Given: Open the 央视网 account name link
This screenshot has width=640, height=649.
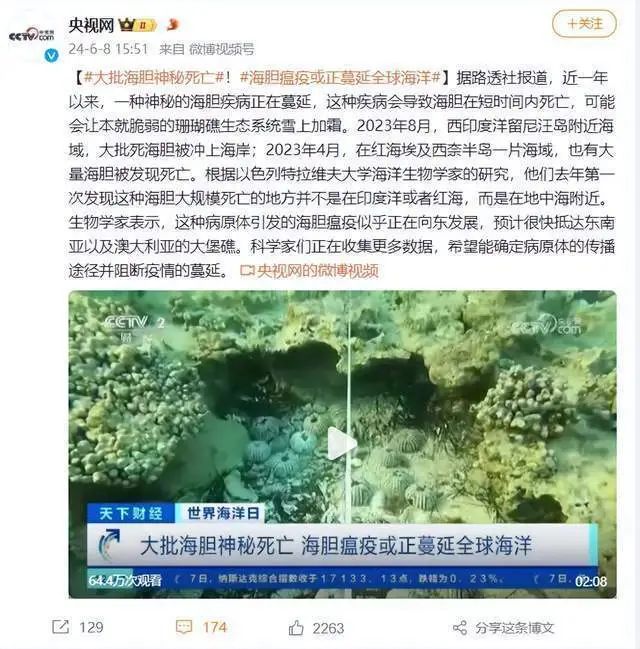Looking at the screenshot, I should (91, 25).
